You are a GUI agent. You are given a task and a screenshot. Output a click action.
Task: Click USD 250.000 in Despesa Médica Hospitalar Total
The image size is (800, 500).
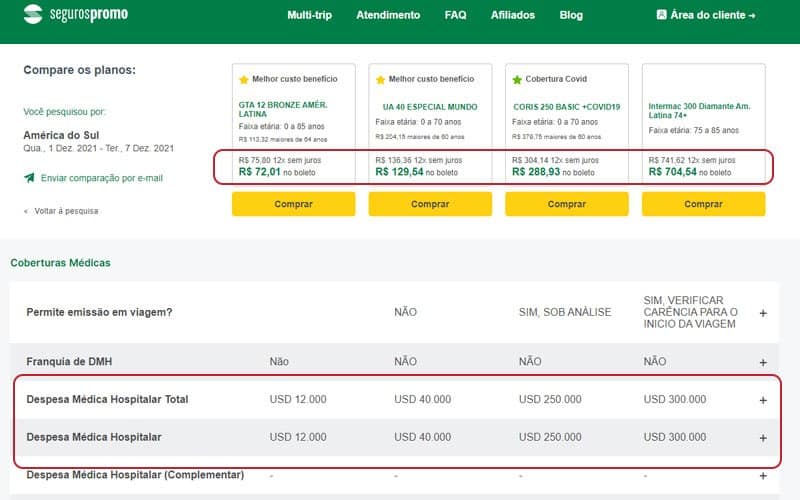(x=550, y=399)
